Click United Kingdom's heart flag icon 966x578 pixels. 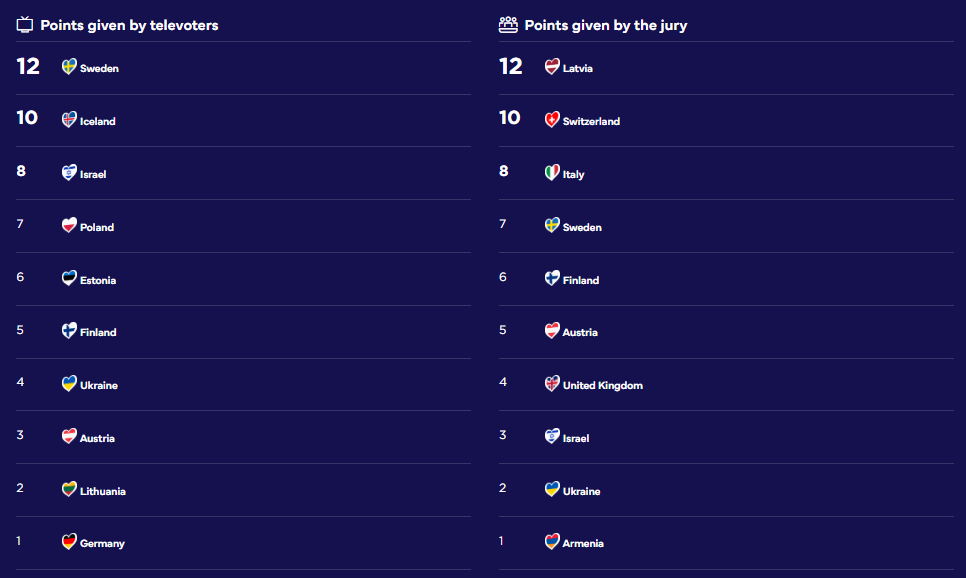point(552,384)
